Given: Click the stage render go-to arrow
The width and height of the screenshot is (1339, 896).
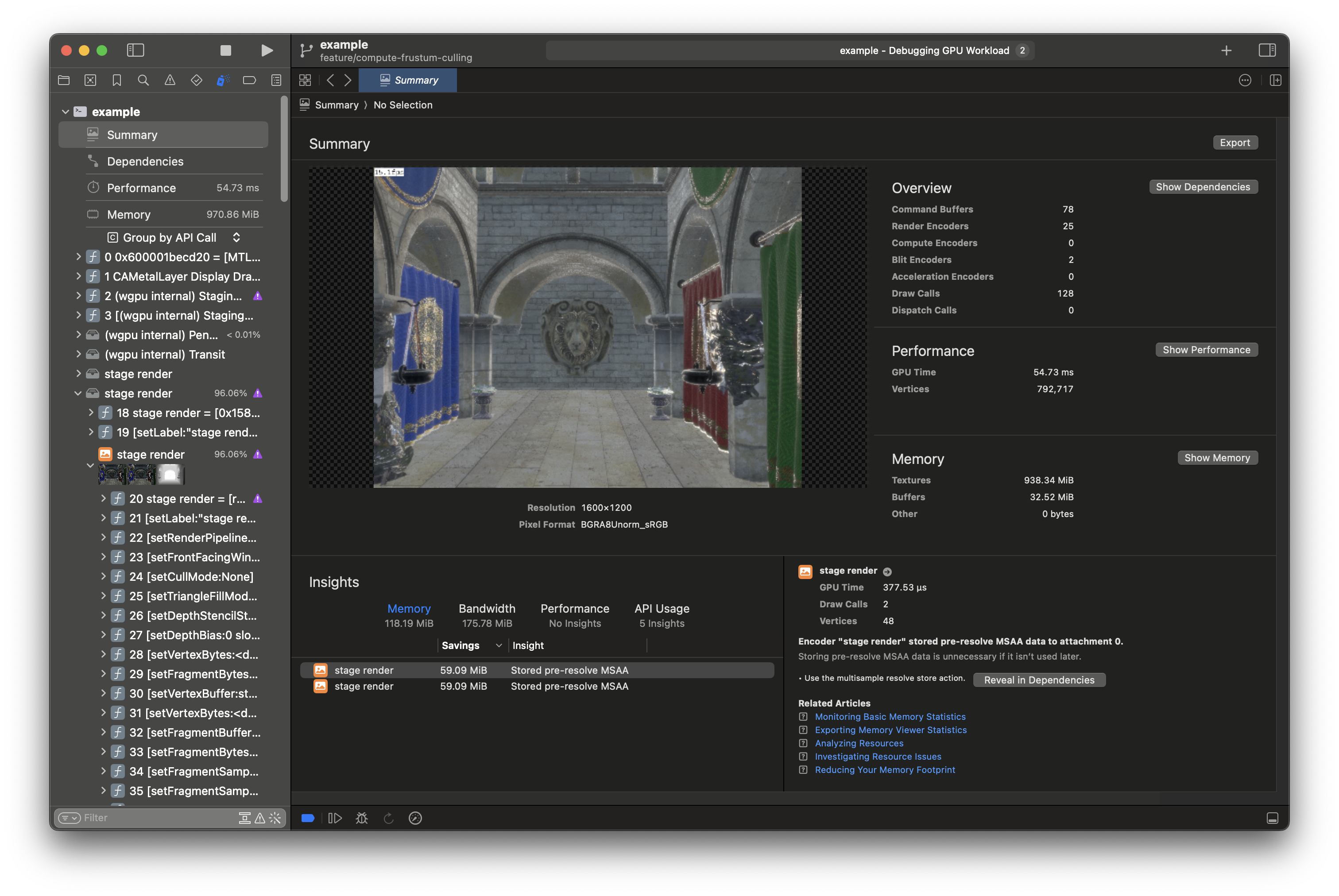Looking at the screenshot, I should [887, 572].
